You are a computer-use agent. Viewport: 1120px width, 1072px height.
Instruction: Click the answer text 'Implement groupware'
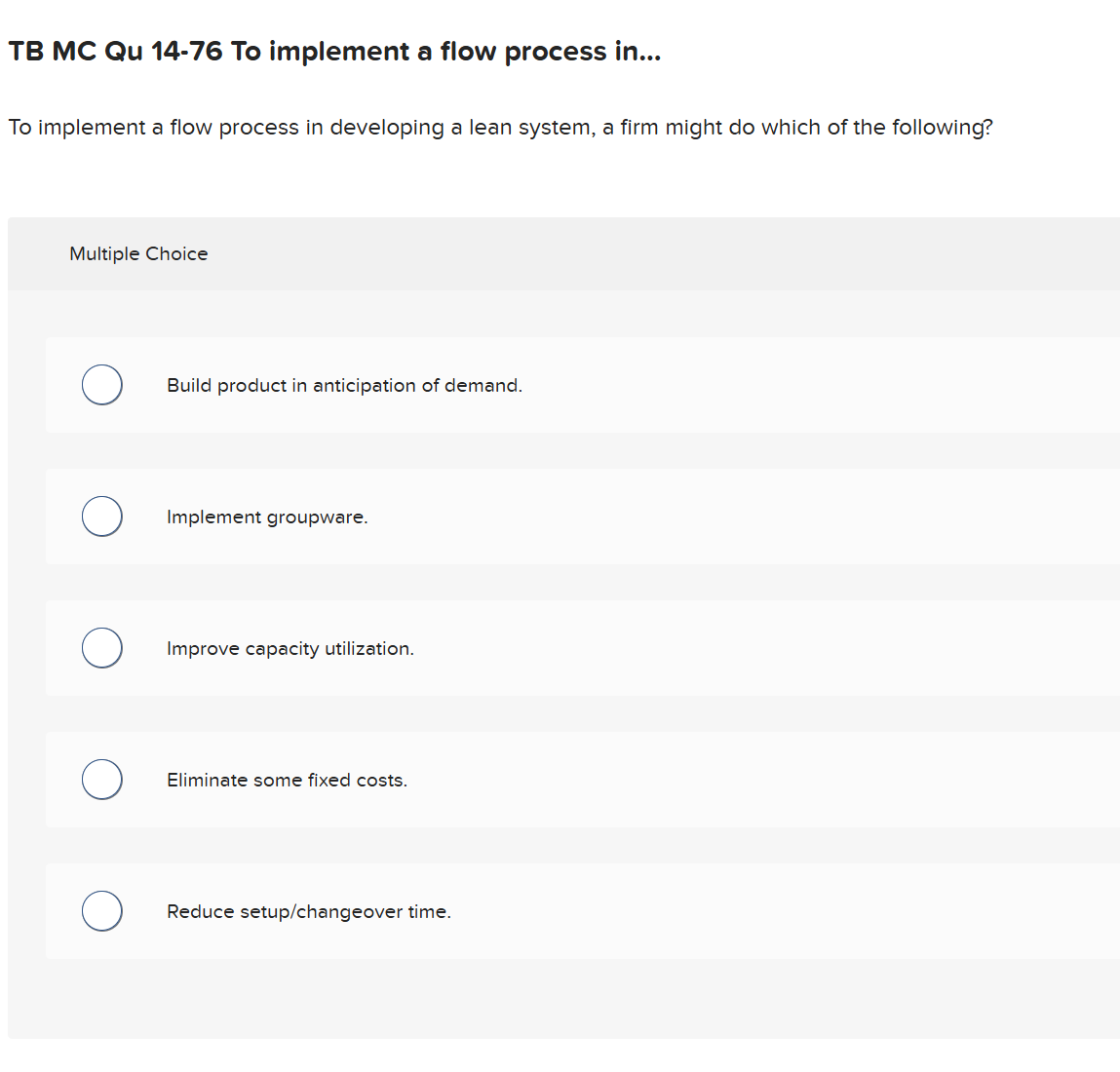click(x=267, y=517)
